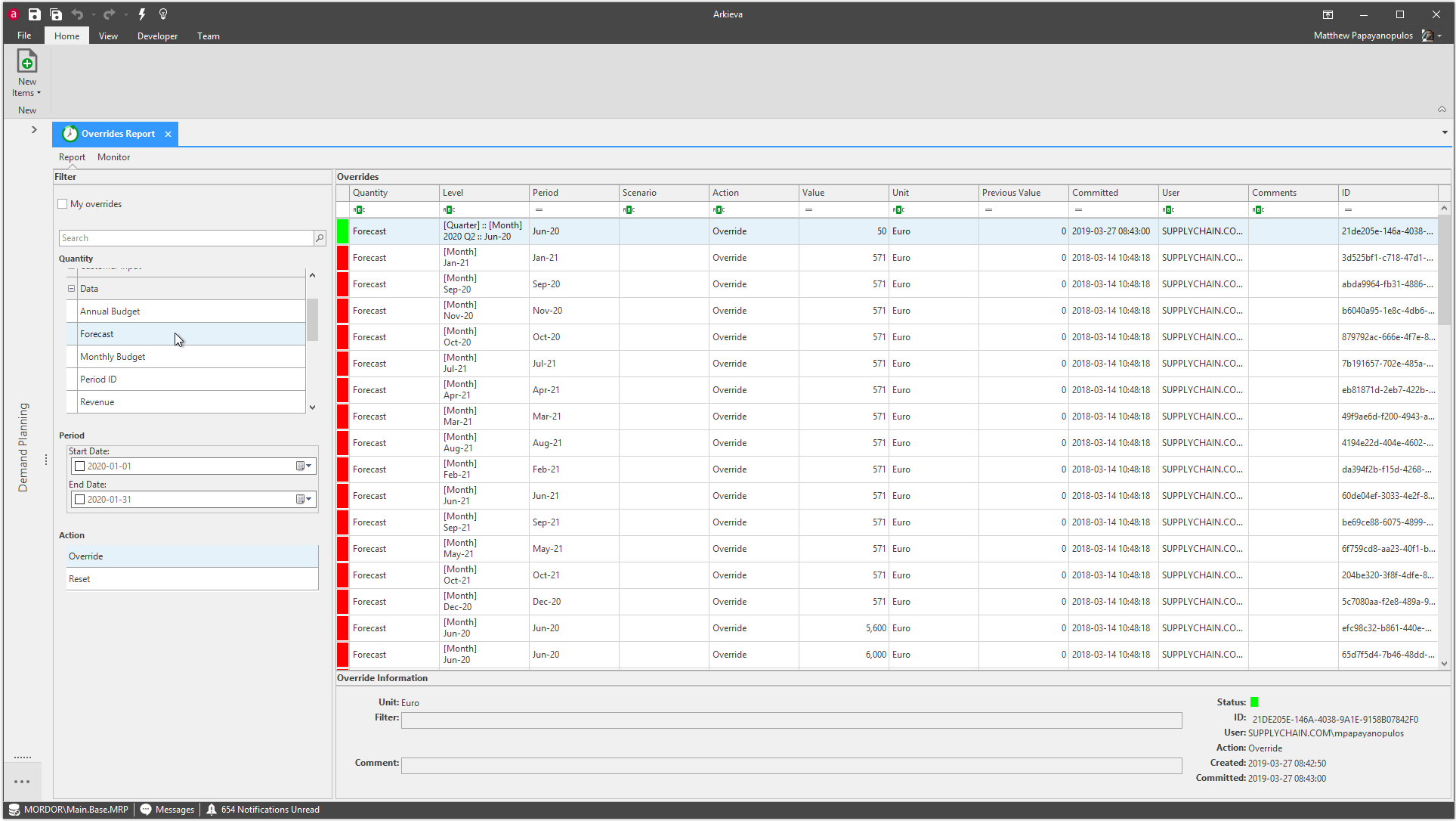Select Period ID quantity
Image resolution: width=1456 pixels, height=821 pixels.
[x=191, y=380]
